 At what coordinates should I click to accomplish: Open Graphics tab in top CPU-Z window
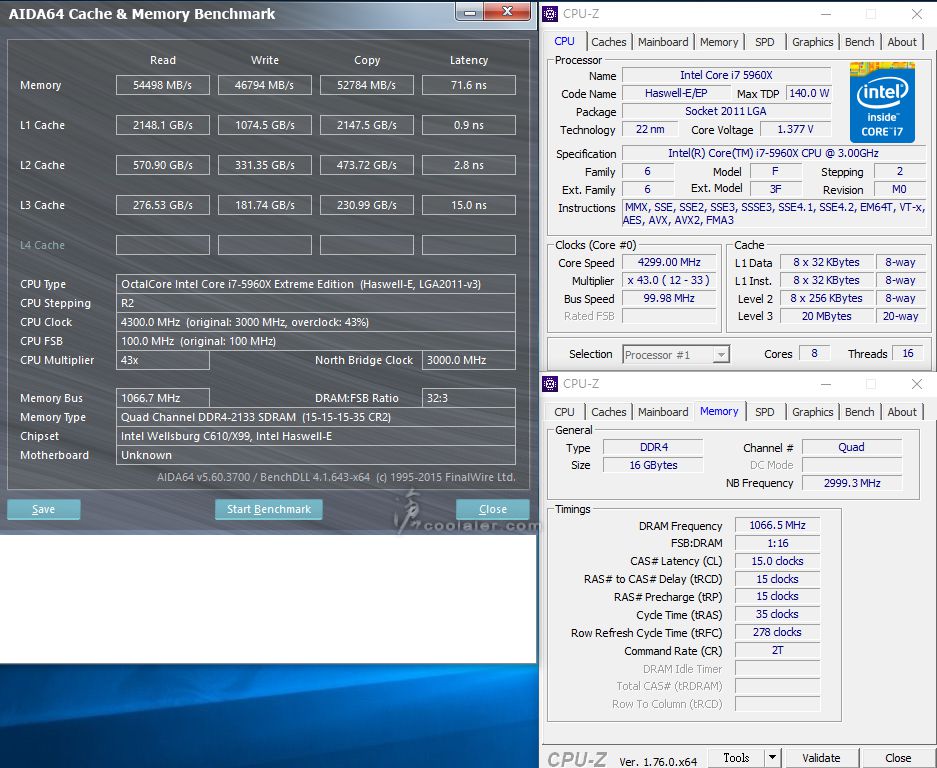click(812, 42)
